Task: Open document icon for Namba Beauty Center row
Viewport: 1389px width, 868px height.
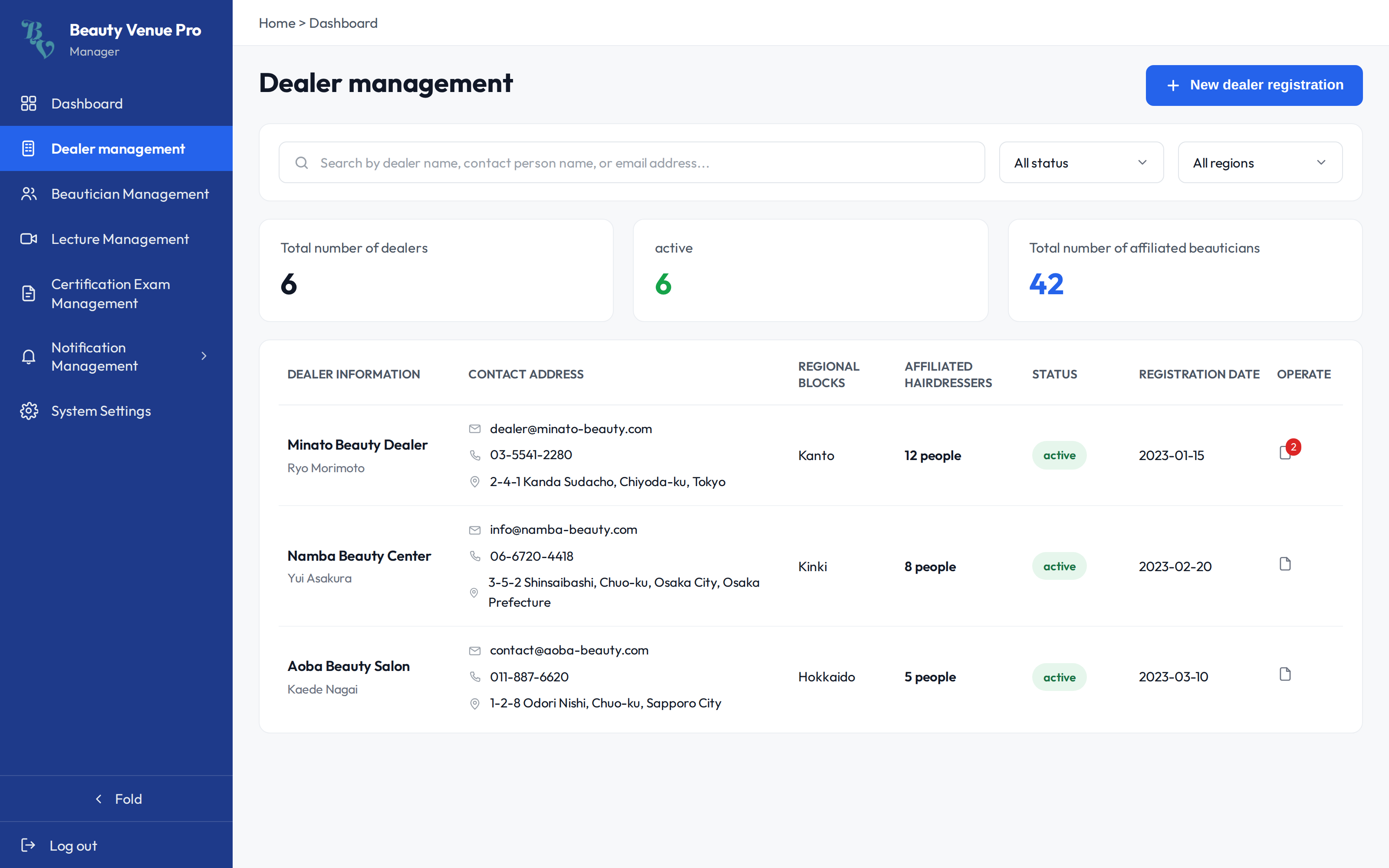Action: pyautogui.click(x=1285, y=564)
